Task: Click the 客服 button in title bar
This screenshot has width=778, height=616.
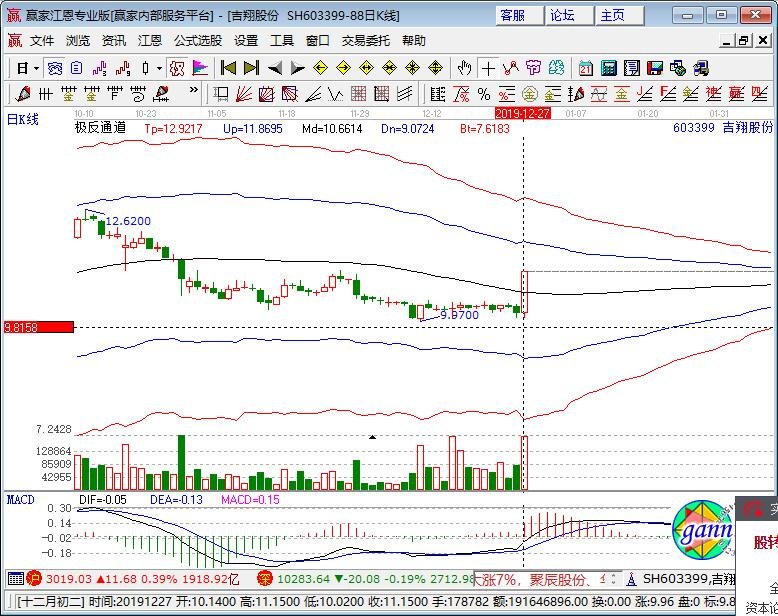Action: tap(519, 15)
